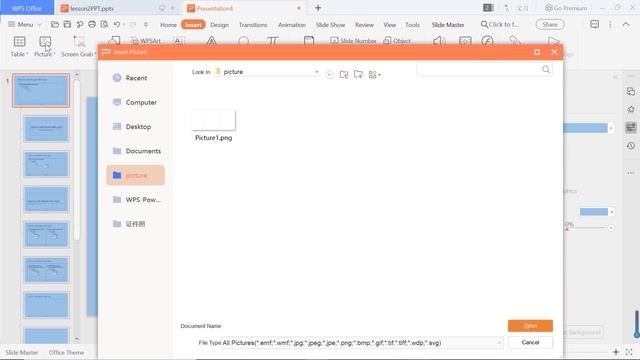Open the Review tab
The image size is (640, 360).
(x=364, y=25)
